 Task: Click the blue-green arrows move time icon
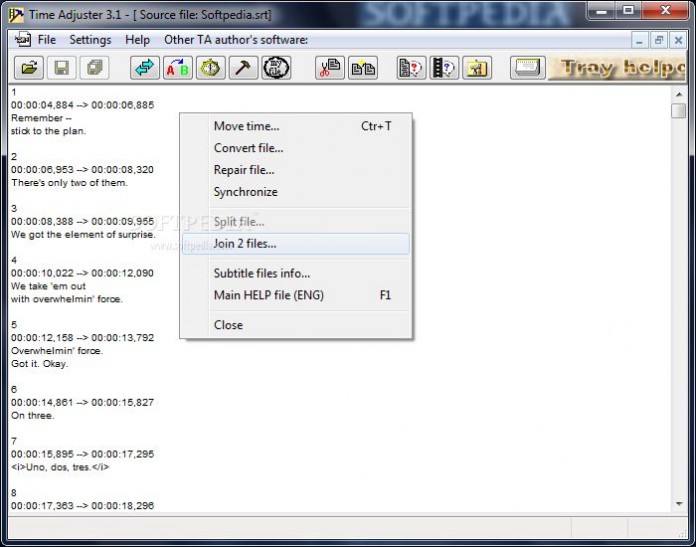(x=145, y=68)
